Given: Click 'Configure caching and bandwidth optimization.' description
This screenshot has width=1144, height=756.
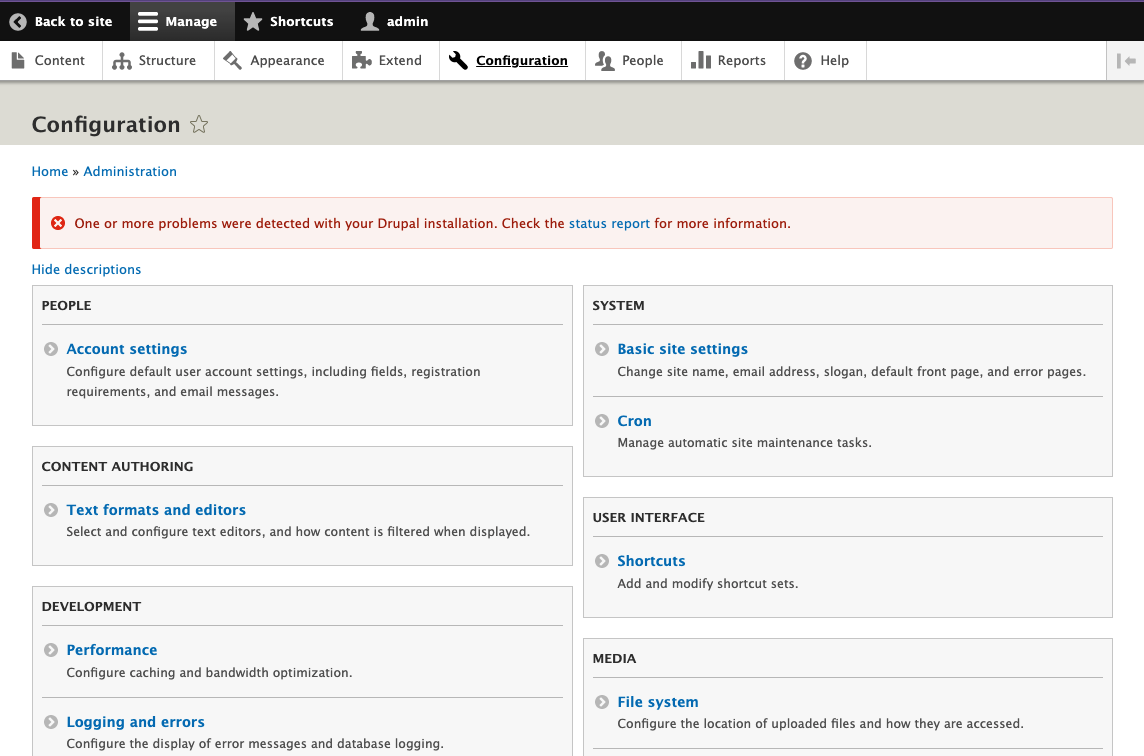Looking at the screenshot, I should click(x=209, y=673).
